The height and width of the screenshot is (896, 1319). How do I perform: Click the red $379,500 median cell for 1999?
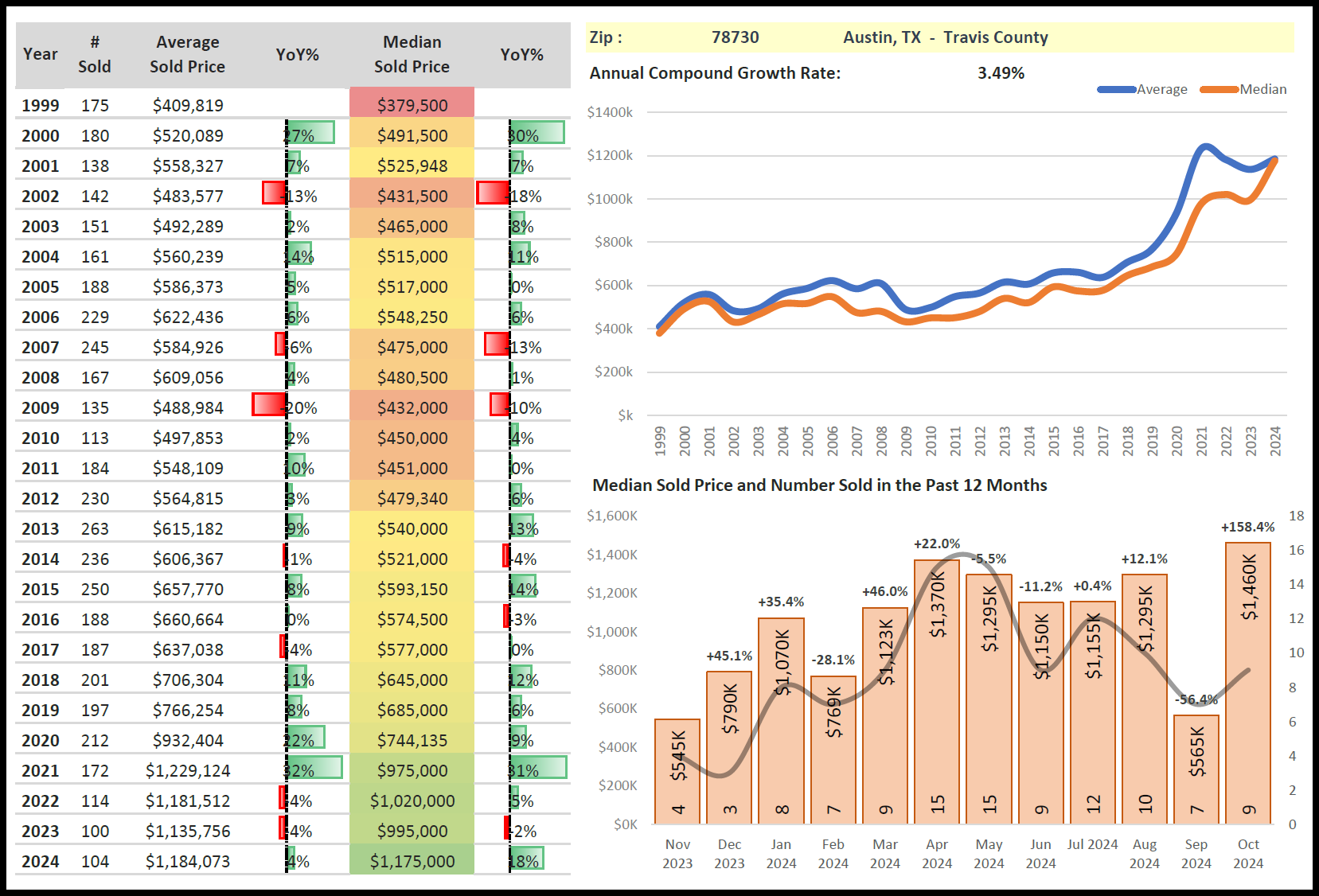(412, 105)
